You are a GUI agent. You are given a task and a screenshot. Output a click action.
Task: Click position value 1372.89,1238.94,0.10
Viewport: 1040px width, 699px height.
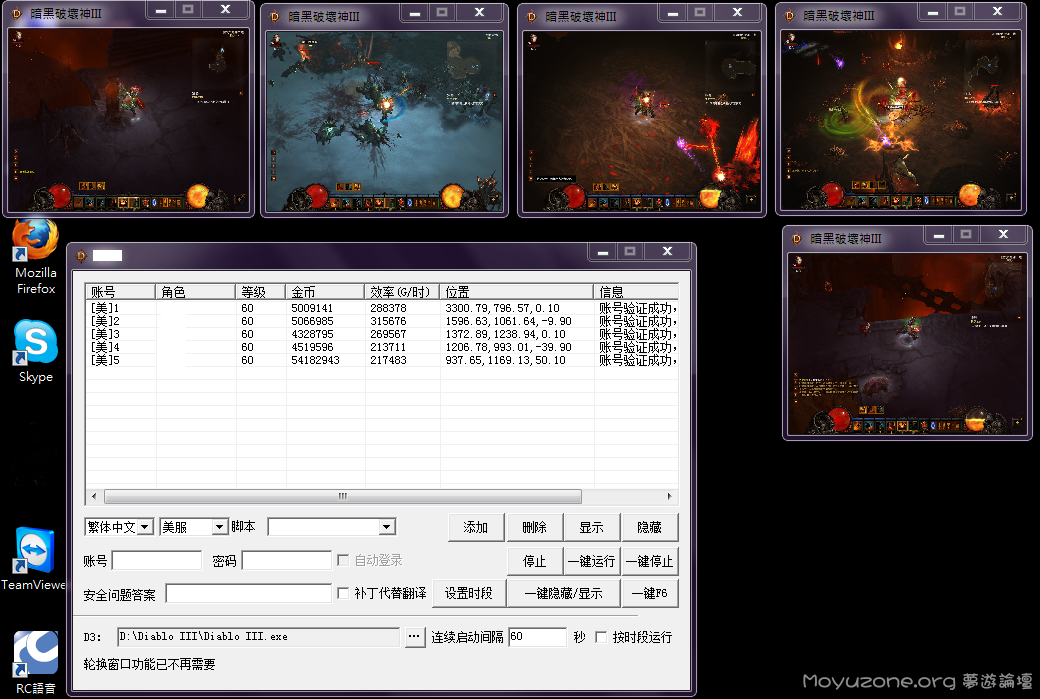coord(505,334)
